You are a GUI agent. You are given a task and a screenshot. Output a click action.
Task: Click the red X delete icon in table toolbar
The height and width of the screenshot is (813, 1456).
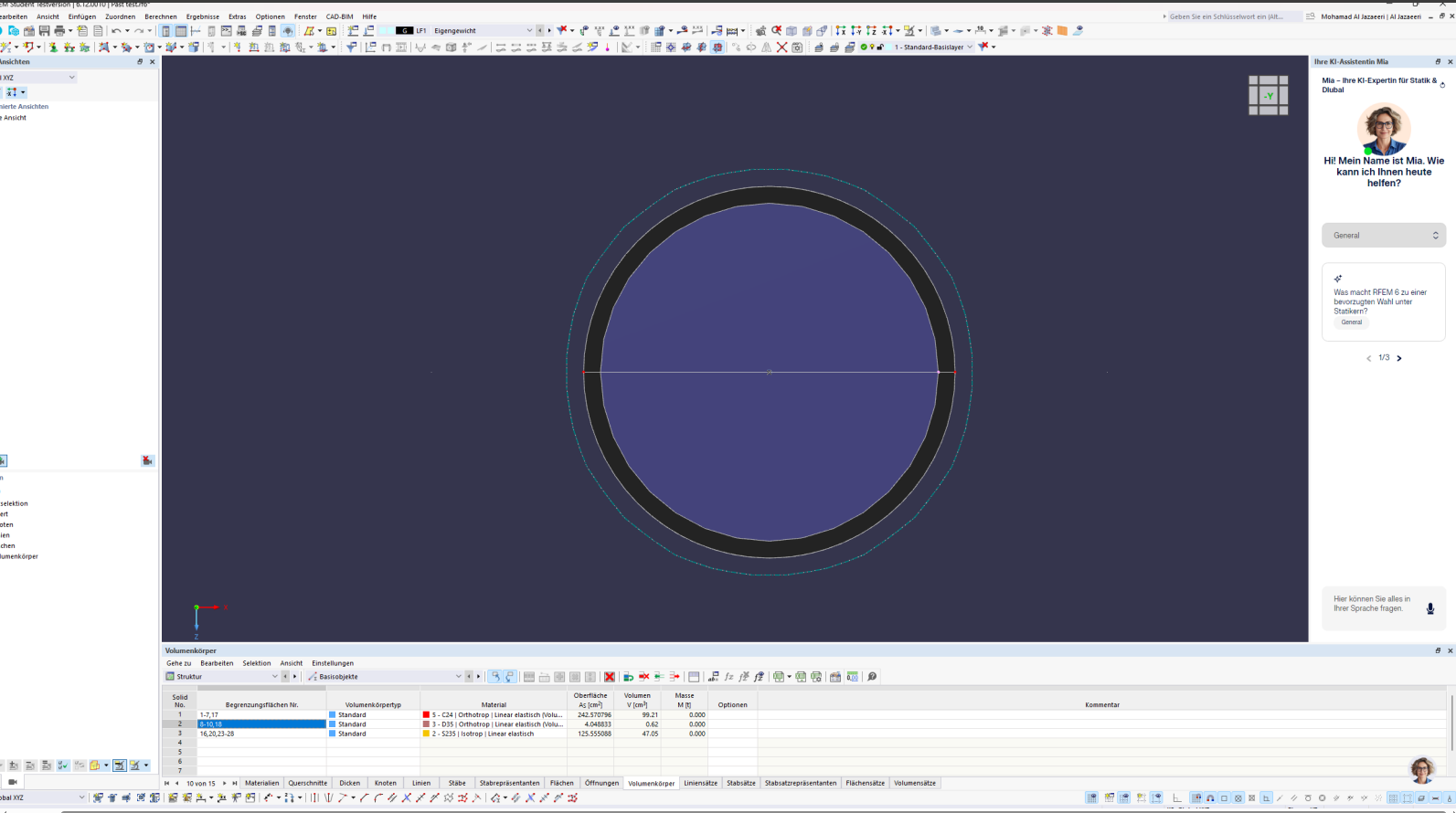click(x=610, y=677)
